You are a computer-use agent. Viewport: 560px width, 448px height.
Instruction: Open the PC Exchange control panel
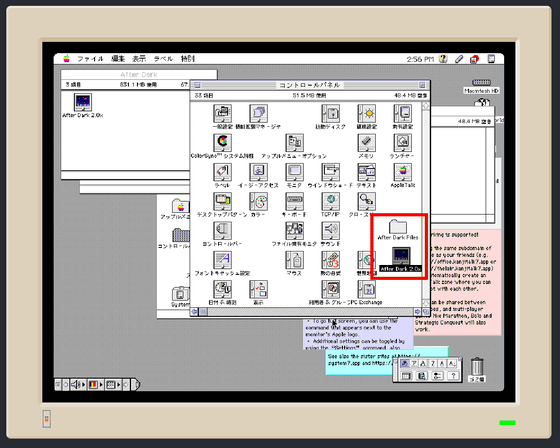tap(366, 289)
